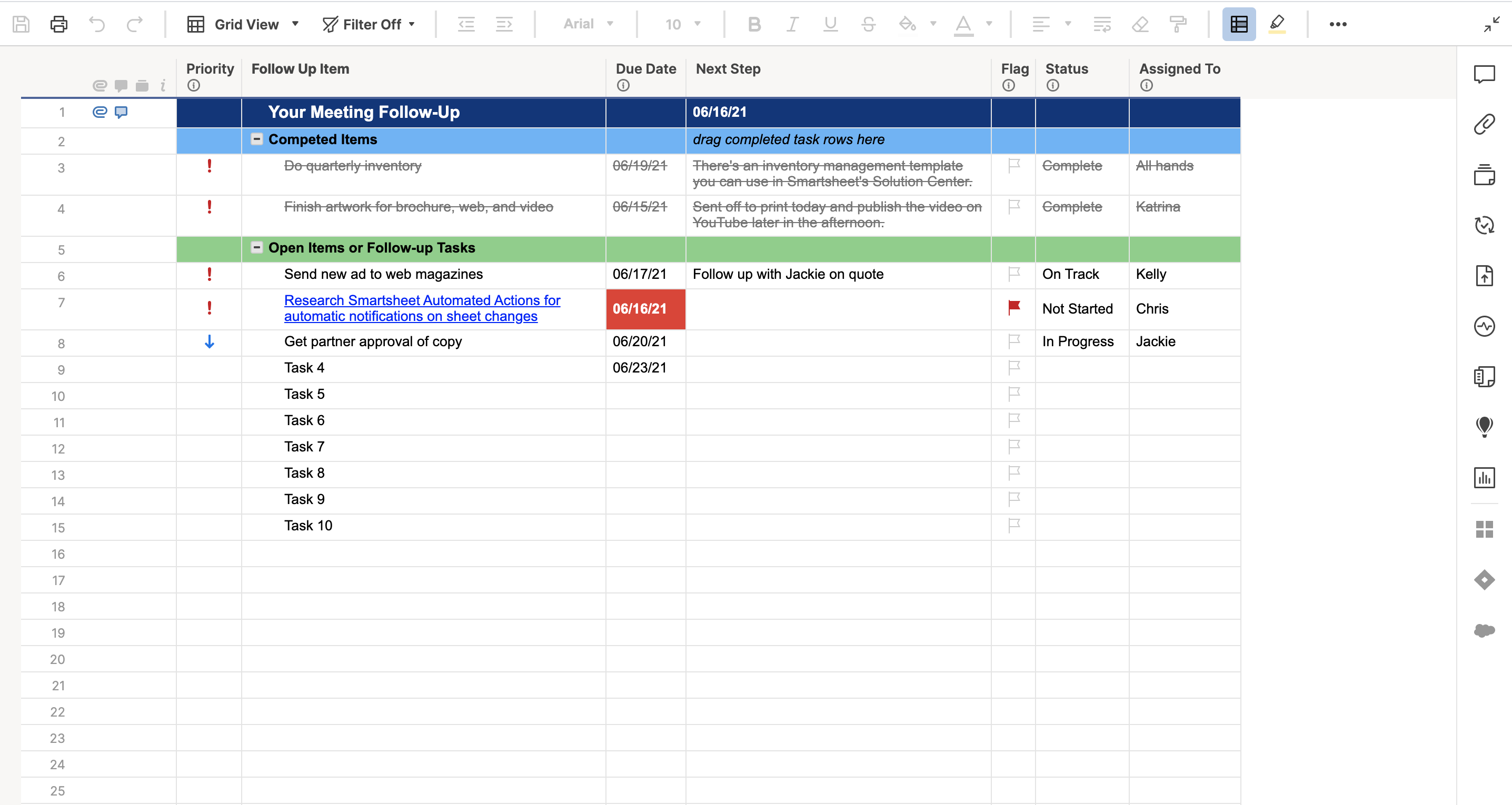
Task: Open the Conversations panel icon
Action: (1484, 75)
